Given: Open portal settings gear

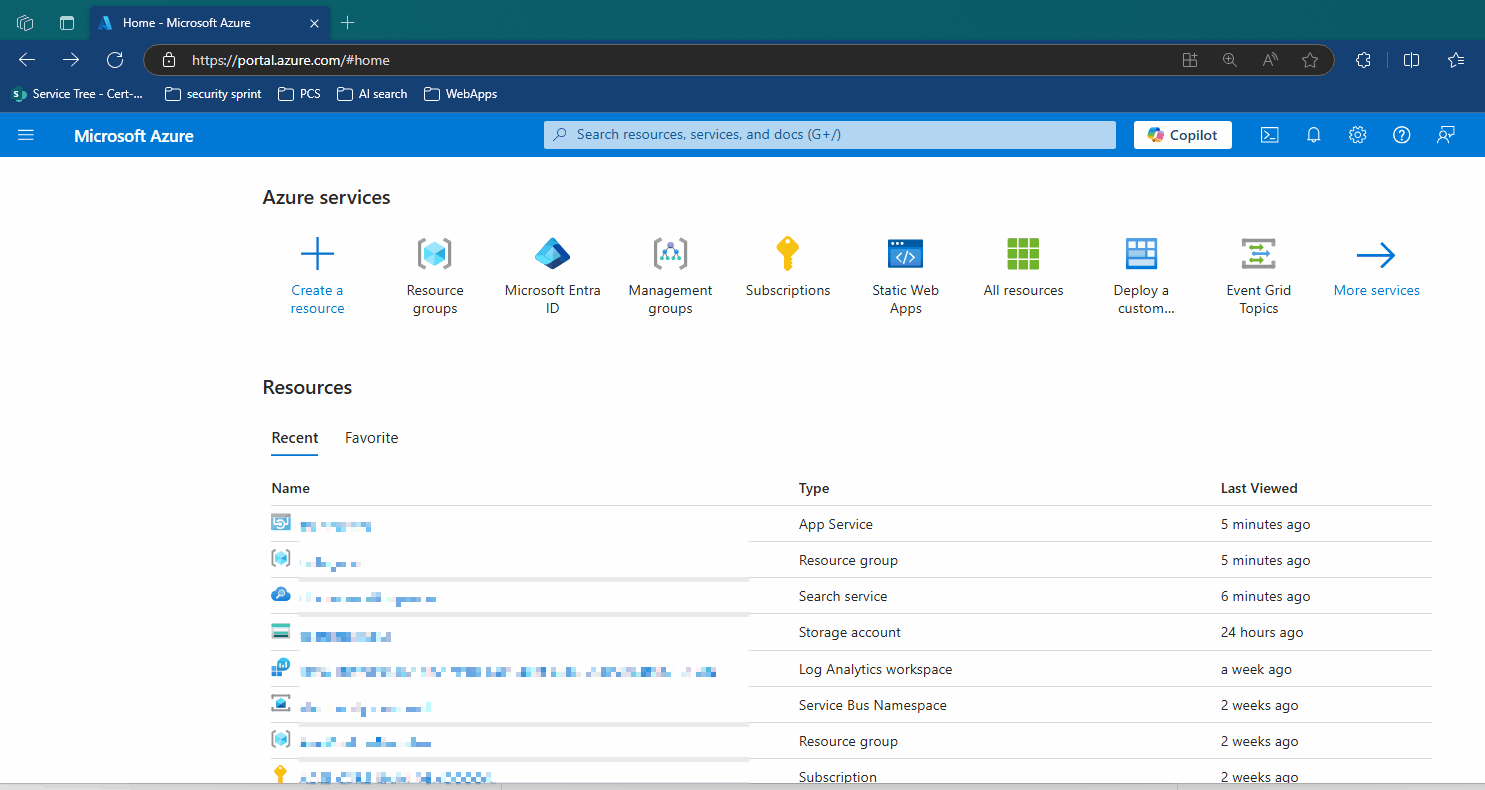Looking at the screenshot, I should point(1357,135).
